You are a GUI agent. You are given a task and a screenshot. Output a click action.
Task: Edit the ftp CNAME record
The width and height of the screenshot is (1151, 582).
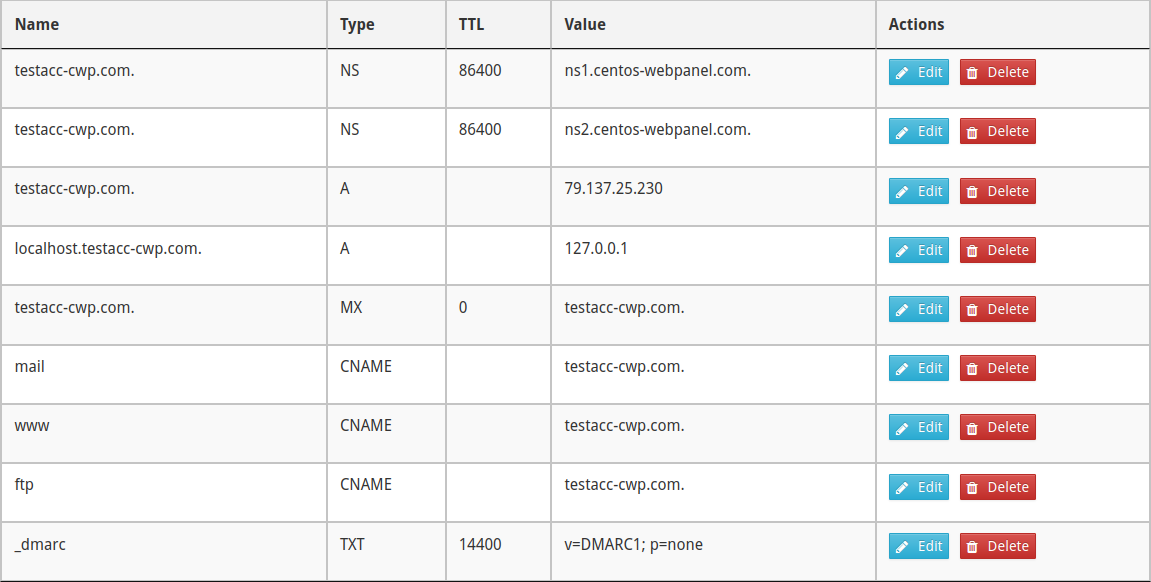pos(918,487)
